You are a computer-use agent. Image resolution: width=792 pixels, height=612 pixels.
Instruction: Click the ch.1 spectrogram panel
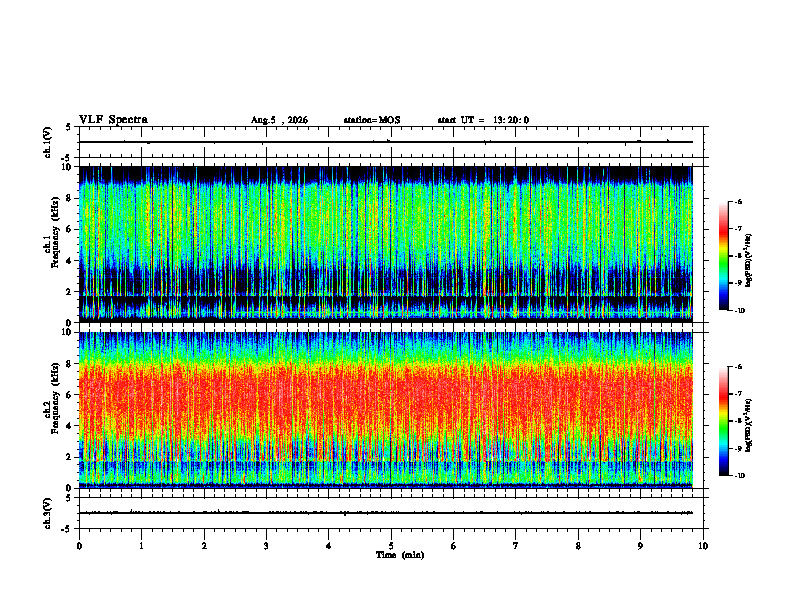386,244
